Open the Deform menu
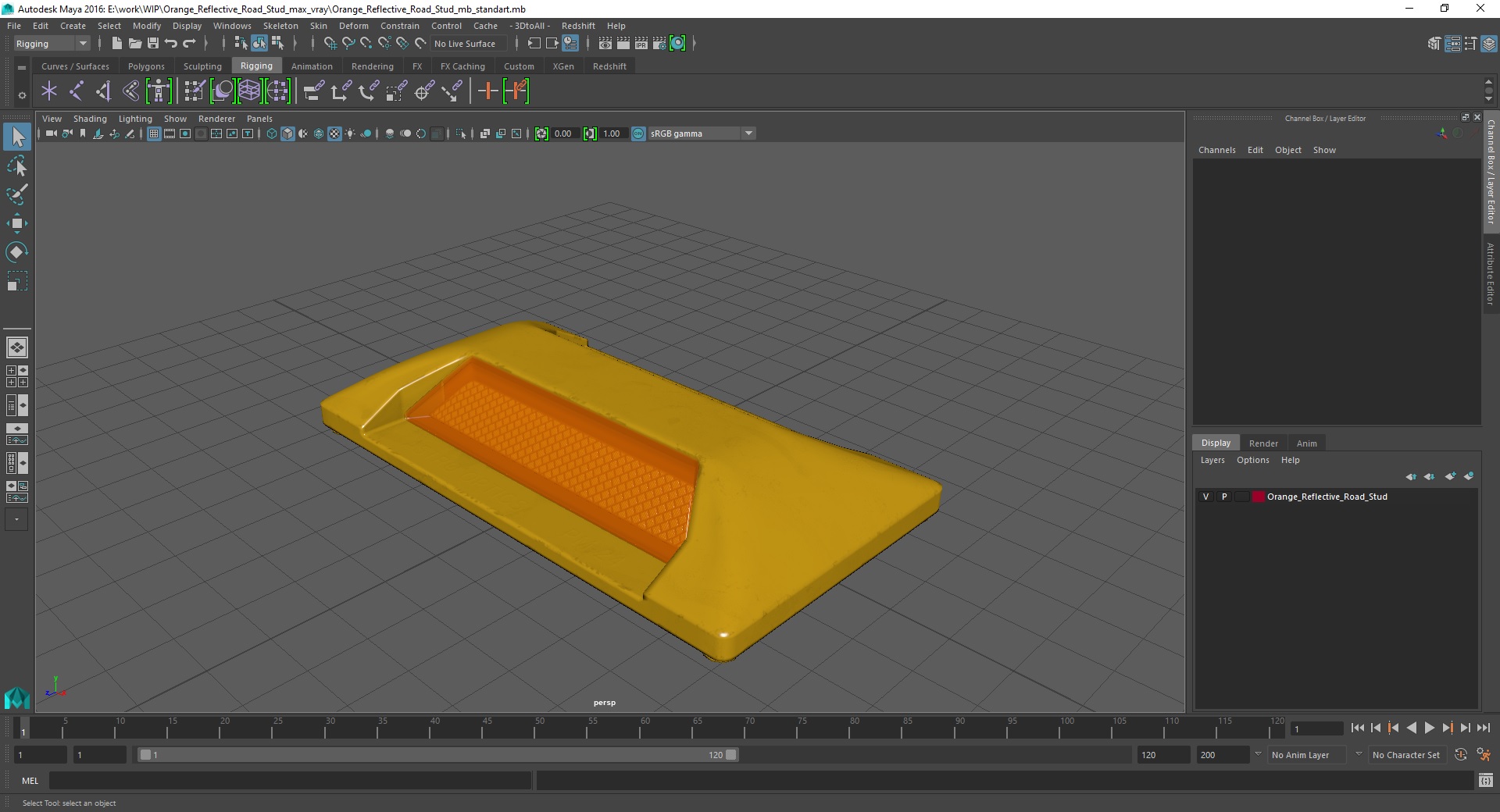Screen dimensions: 1500x812 353,26
